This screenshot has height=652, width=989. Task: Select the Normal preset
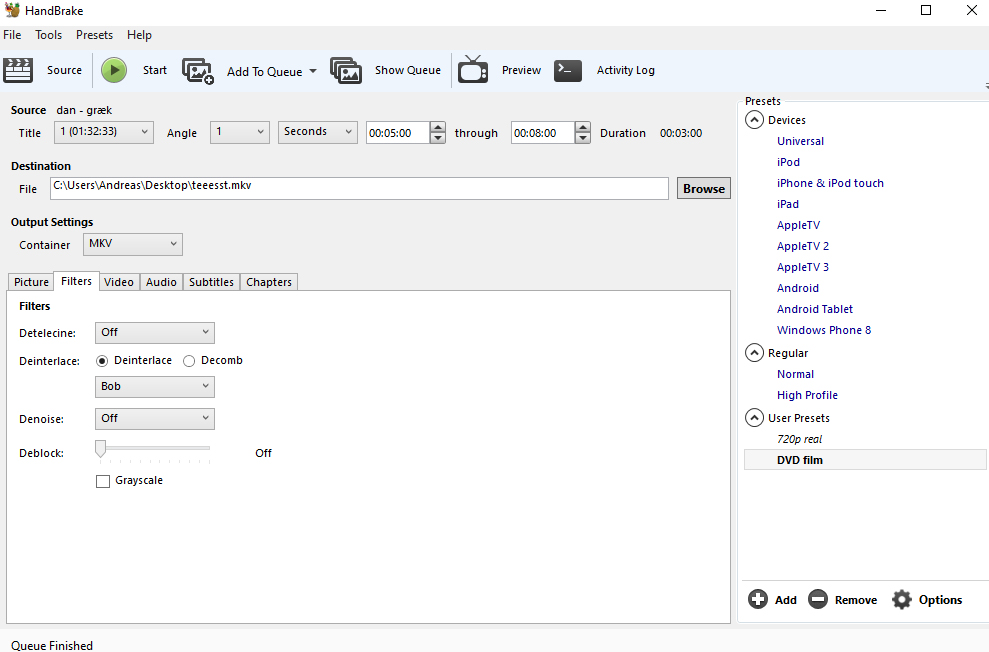(x=795, y=375)
